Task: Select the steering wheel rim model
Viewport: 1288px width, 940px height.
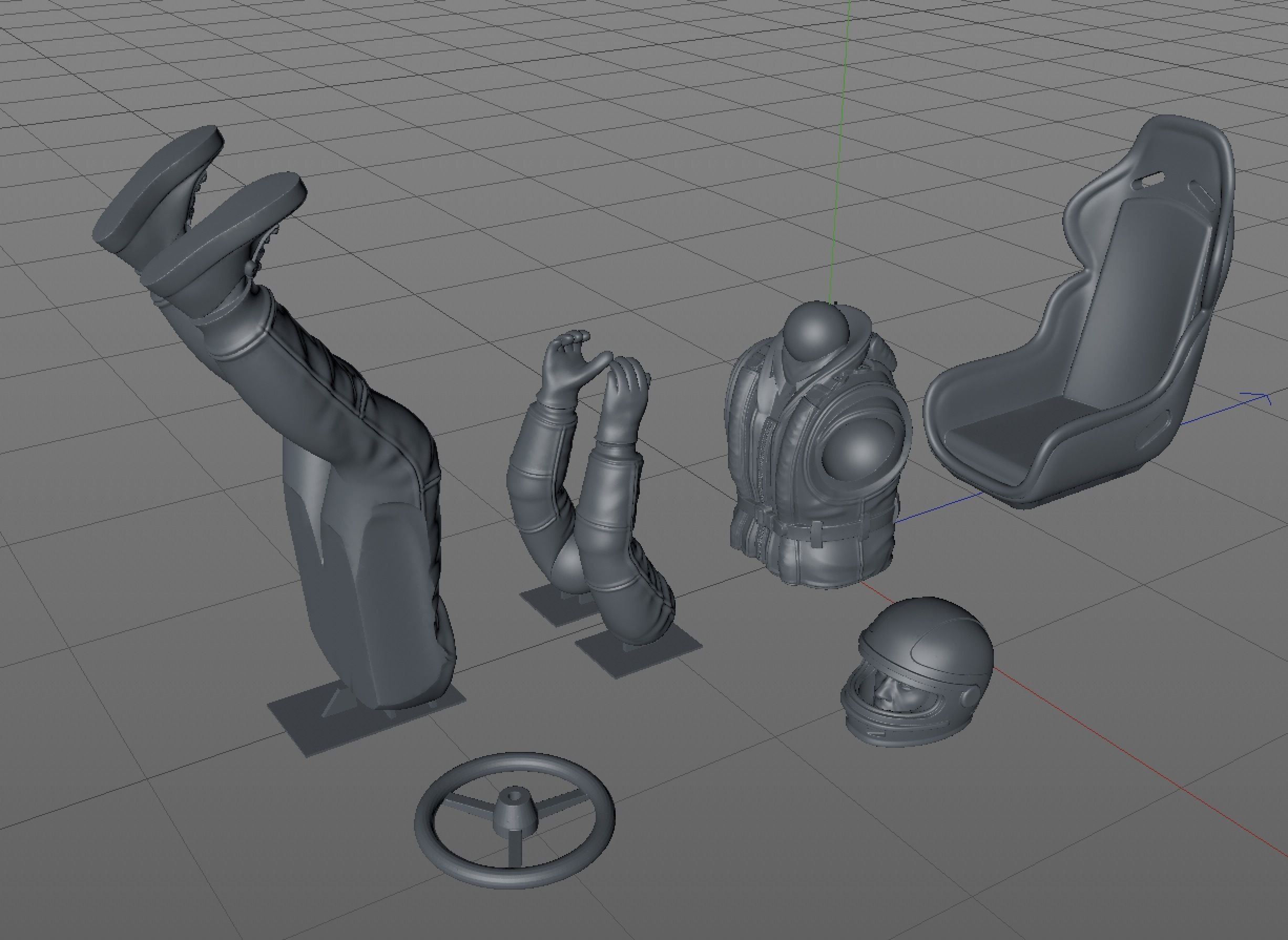Action: pos(424,826)
